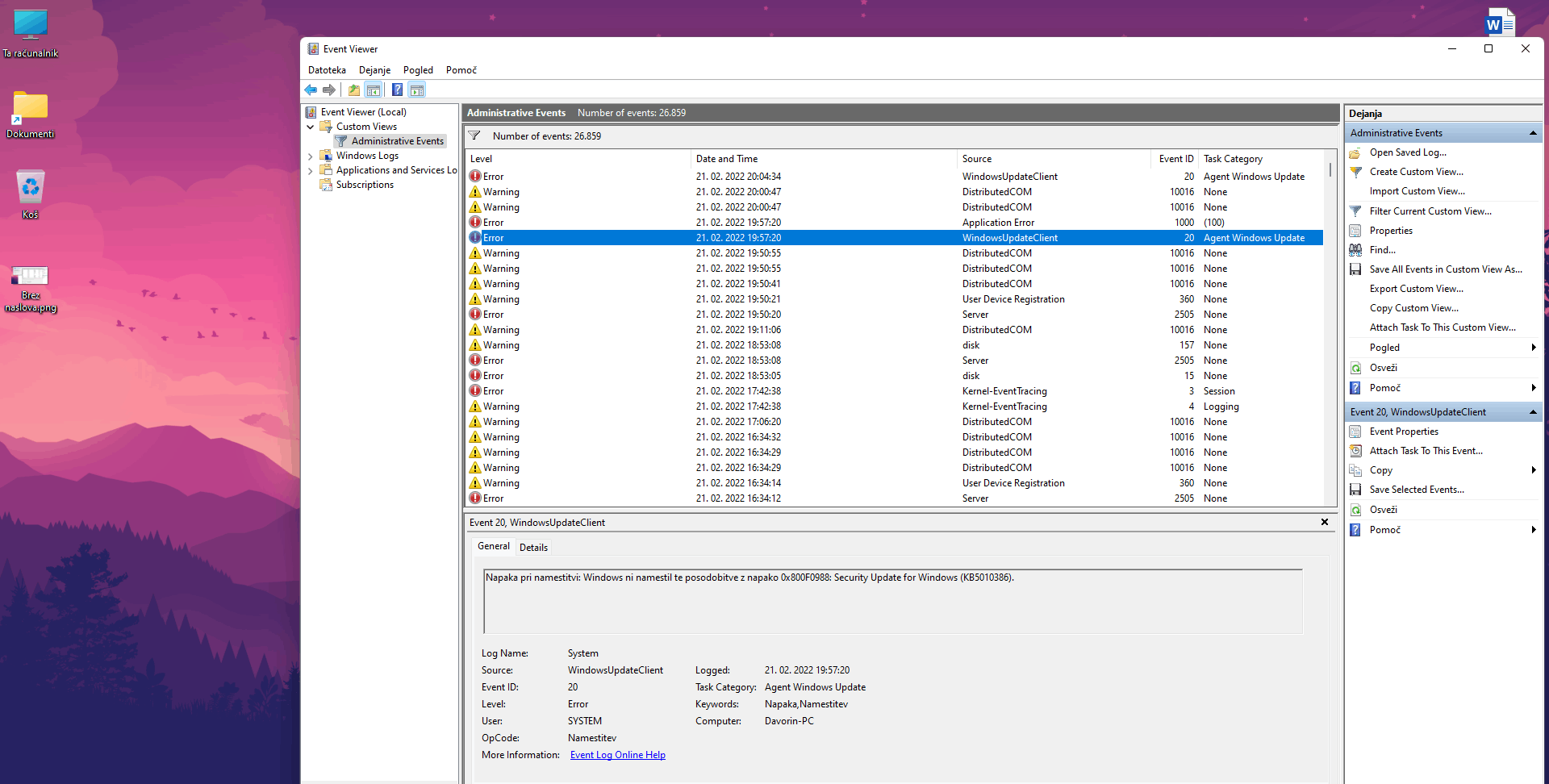Close the event preview pane with its X
The width and height of the screenshot is (1549, 784).
pyautogui.click(x=1325, y=522)
